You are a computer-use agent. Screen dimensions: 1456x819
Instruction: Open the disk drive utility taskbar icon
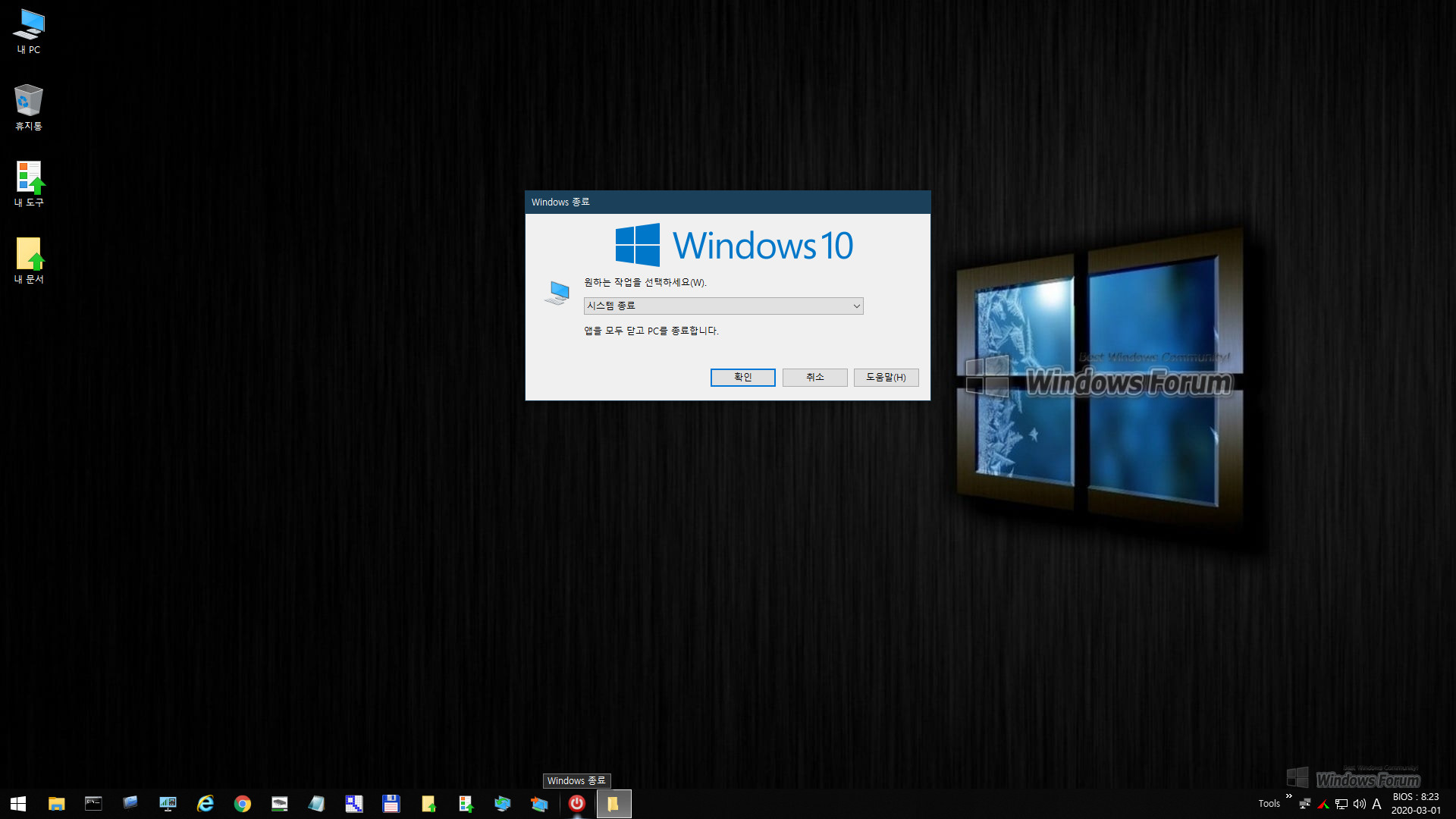[x=279, y=804]
